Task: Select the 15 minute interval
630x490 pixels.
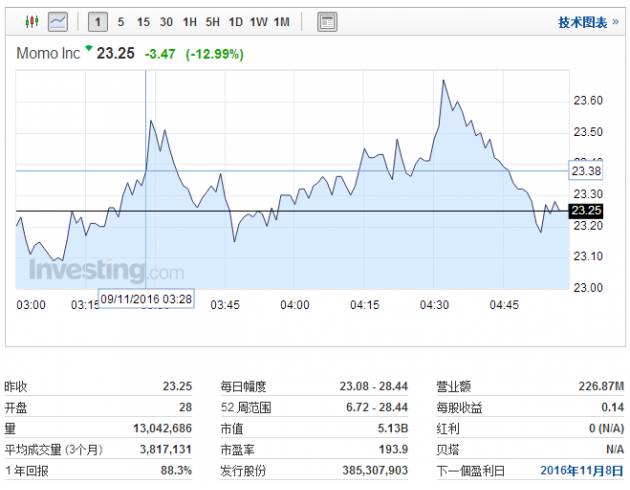Action: click(x=143, y=22)
